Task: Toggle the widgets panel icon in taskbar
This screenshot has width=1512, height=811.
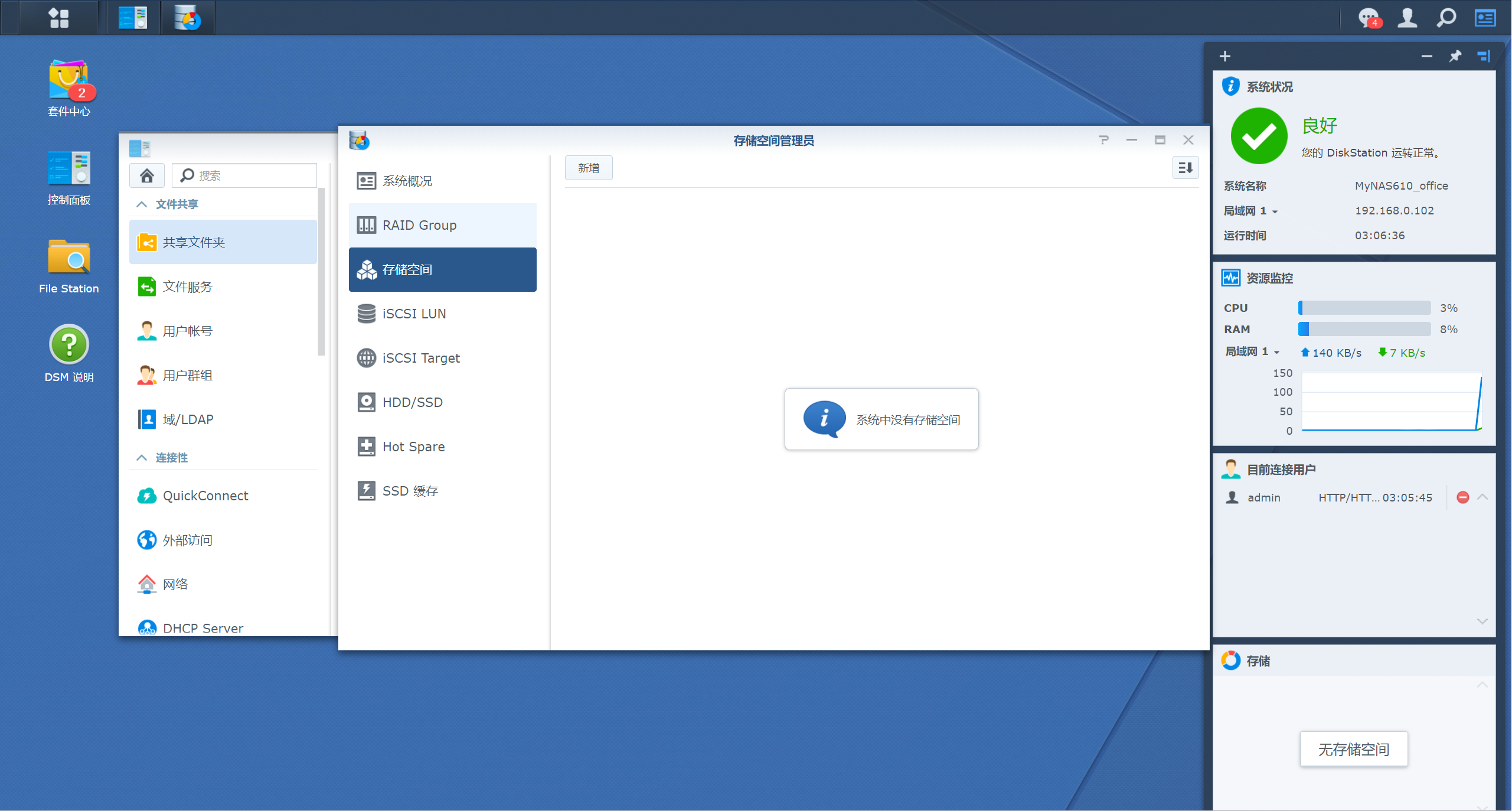Action: [1485, 18]
